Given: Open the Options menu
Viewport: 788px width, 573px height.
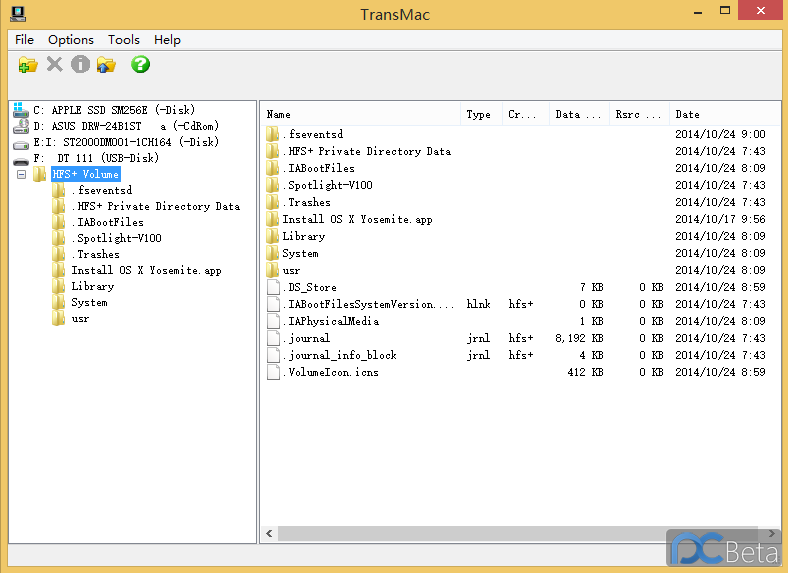Looking at the screenshot, I should pyautogui.click(x=71, y=40).
